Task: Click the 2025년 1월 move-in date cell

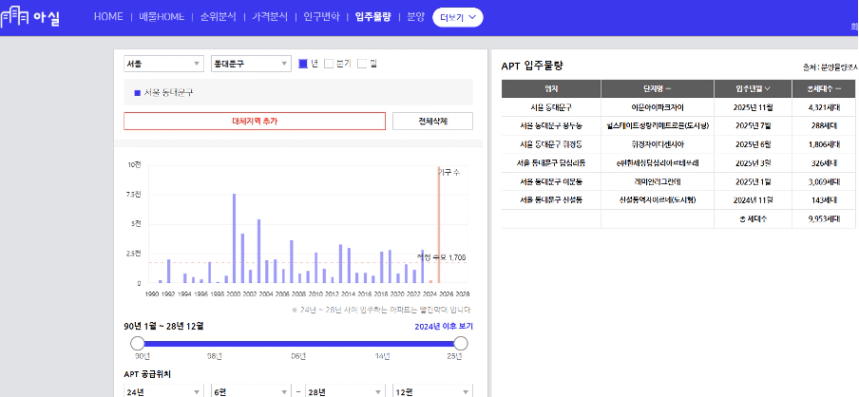Action: point(753,181)
